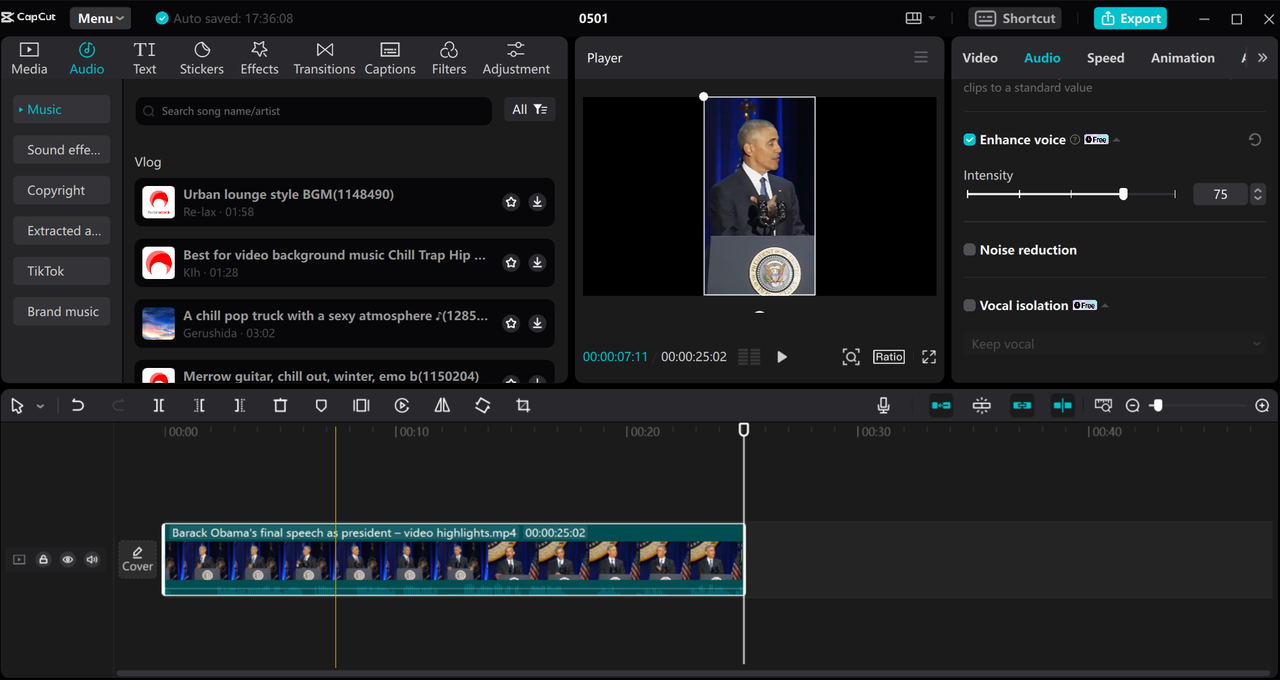
Task: Click the Cover button
Action: 137,560
